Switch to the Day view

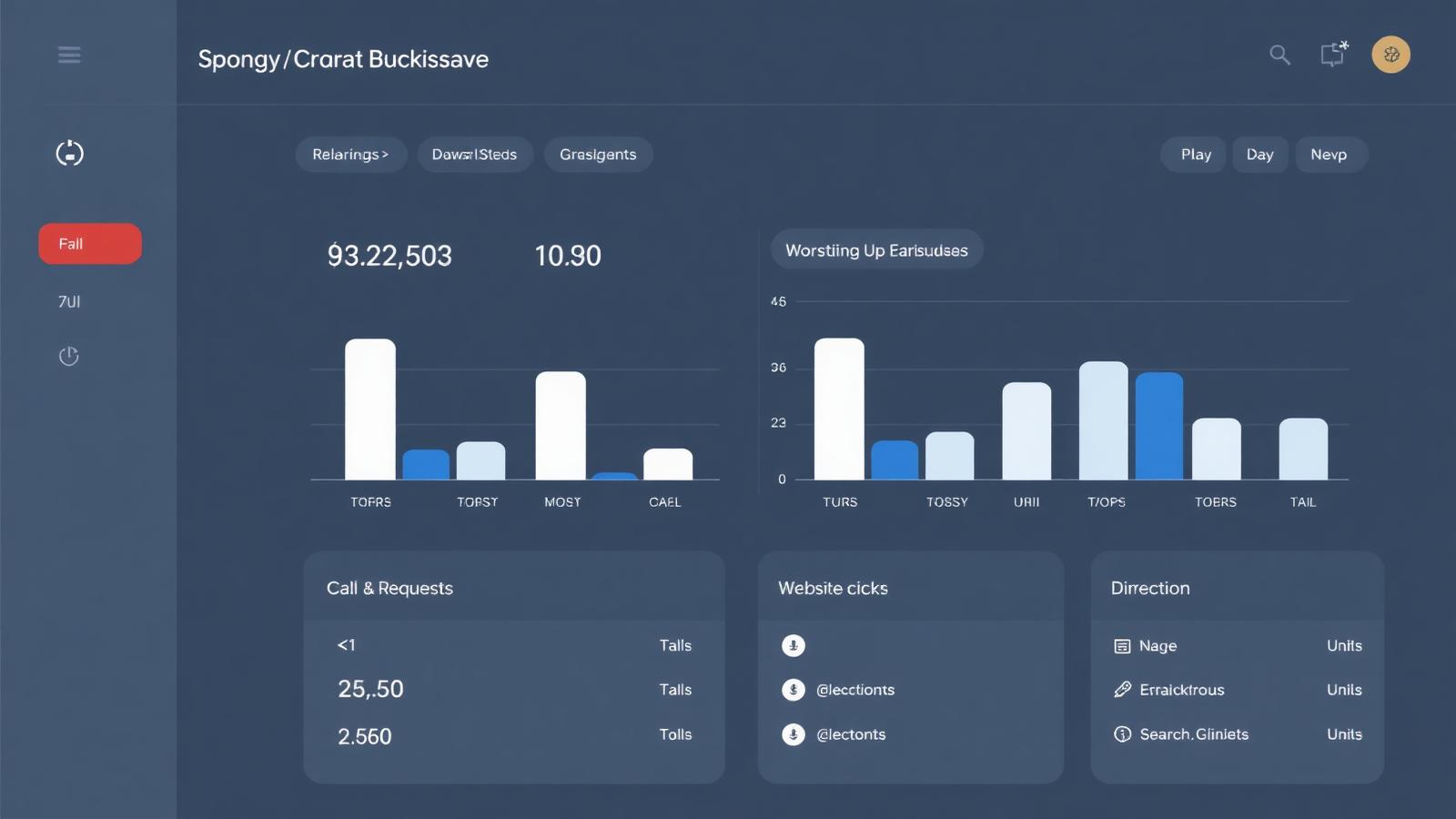pos(1259,155)
